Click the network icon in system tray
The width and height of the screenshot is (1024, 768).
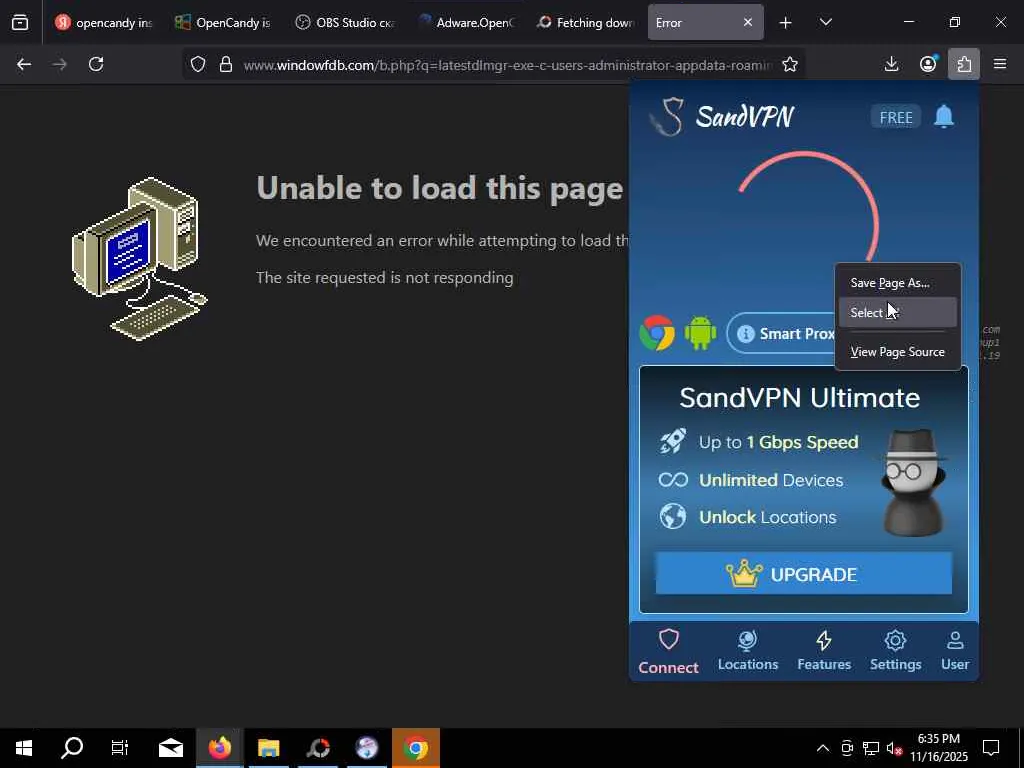871,748
